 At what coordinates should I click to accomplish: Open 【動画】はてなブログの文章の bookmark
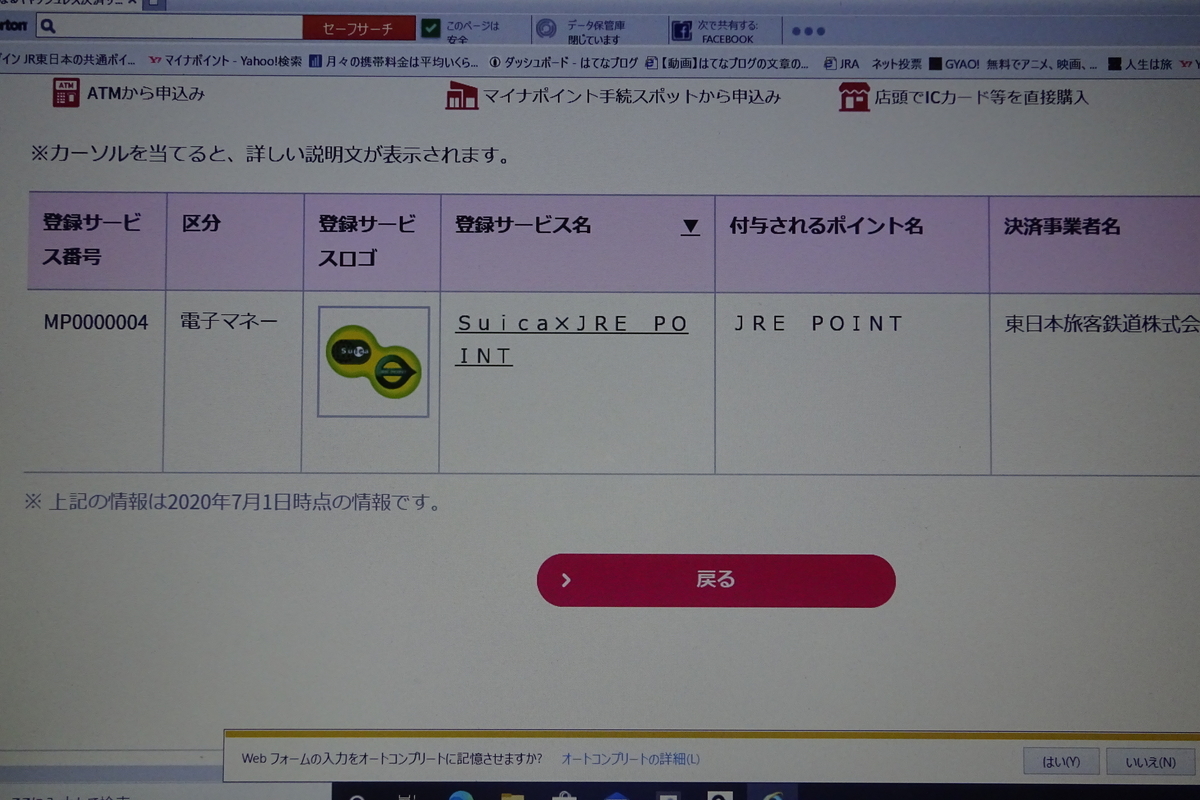click(x=727, y=63)
